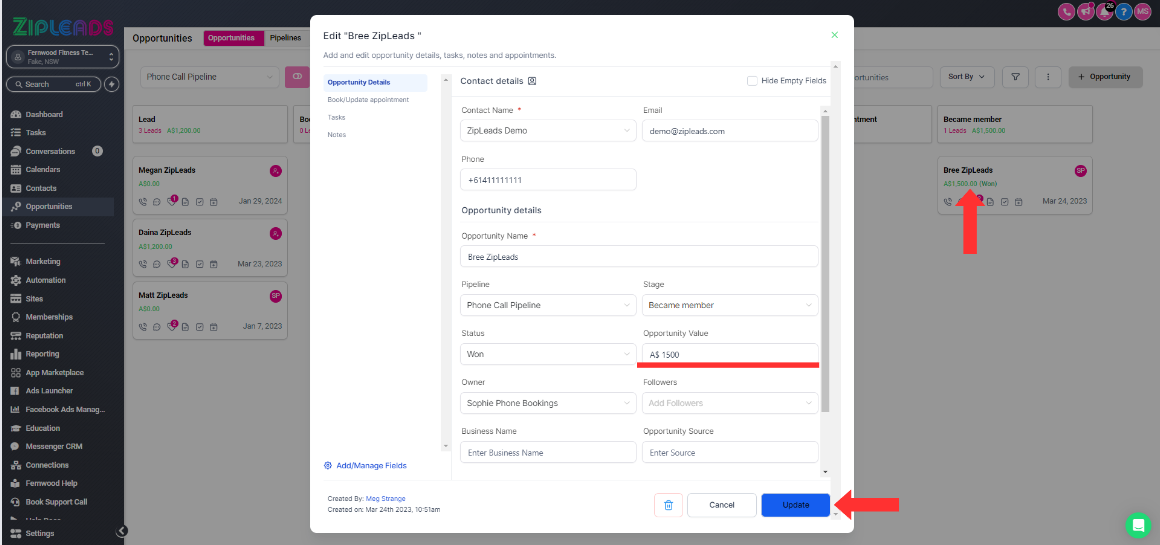Screen dimensions: 1160x545
Task: Click the Cancel button
Action: pos(721,505)
